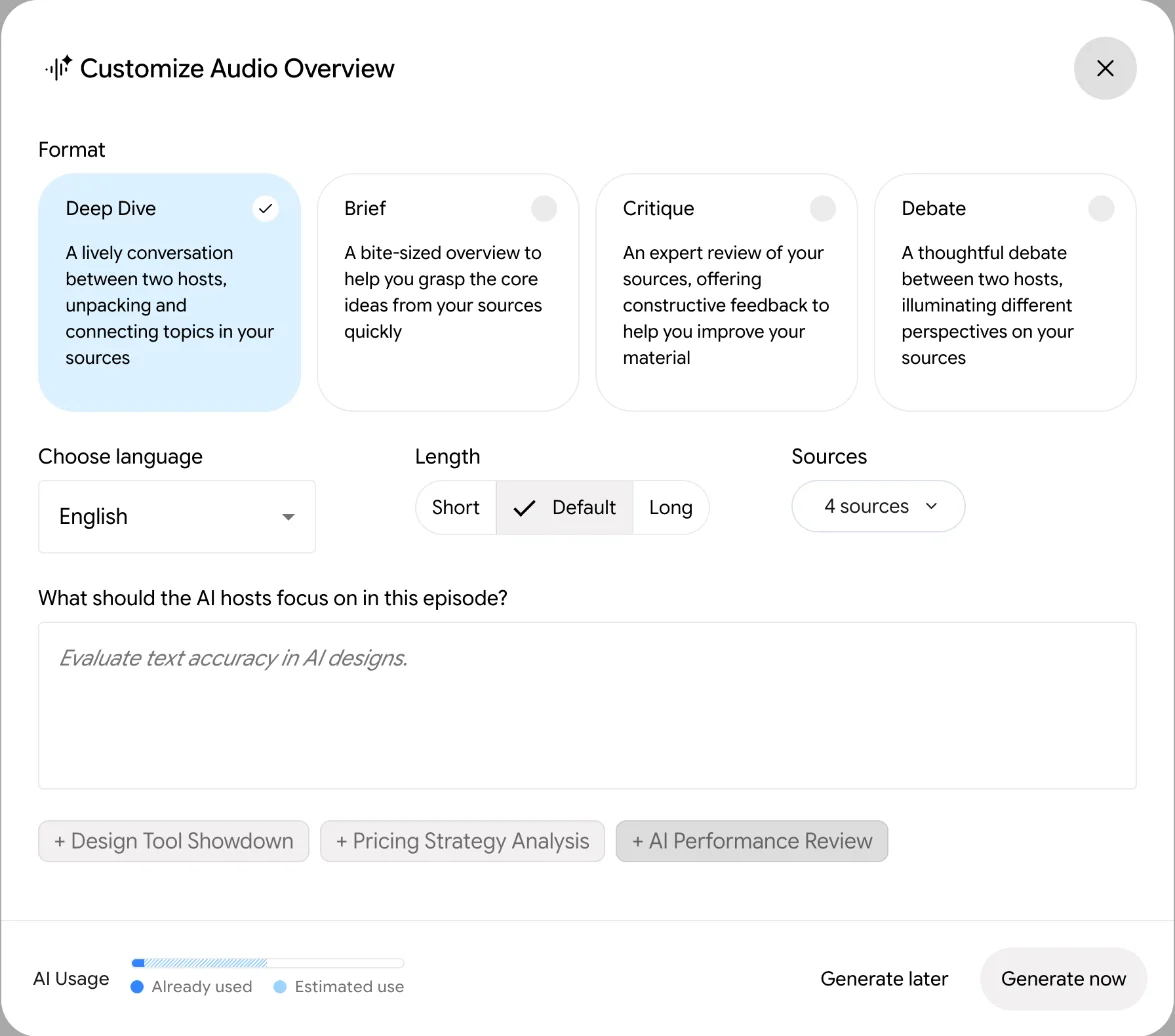Click the 'Estimated use' legend text
1175x1036 pixels.
point(349,987)
